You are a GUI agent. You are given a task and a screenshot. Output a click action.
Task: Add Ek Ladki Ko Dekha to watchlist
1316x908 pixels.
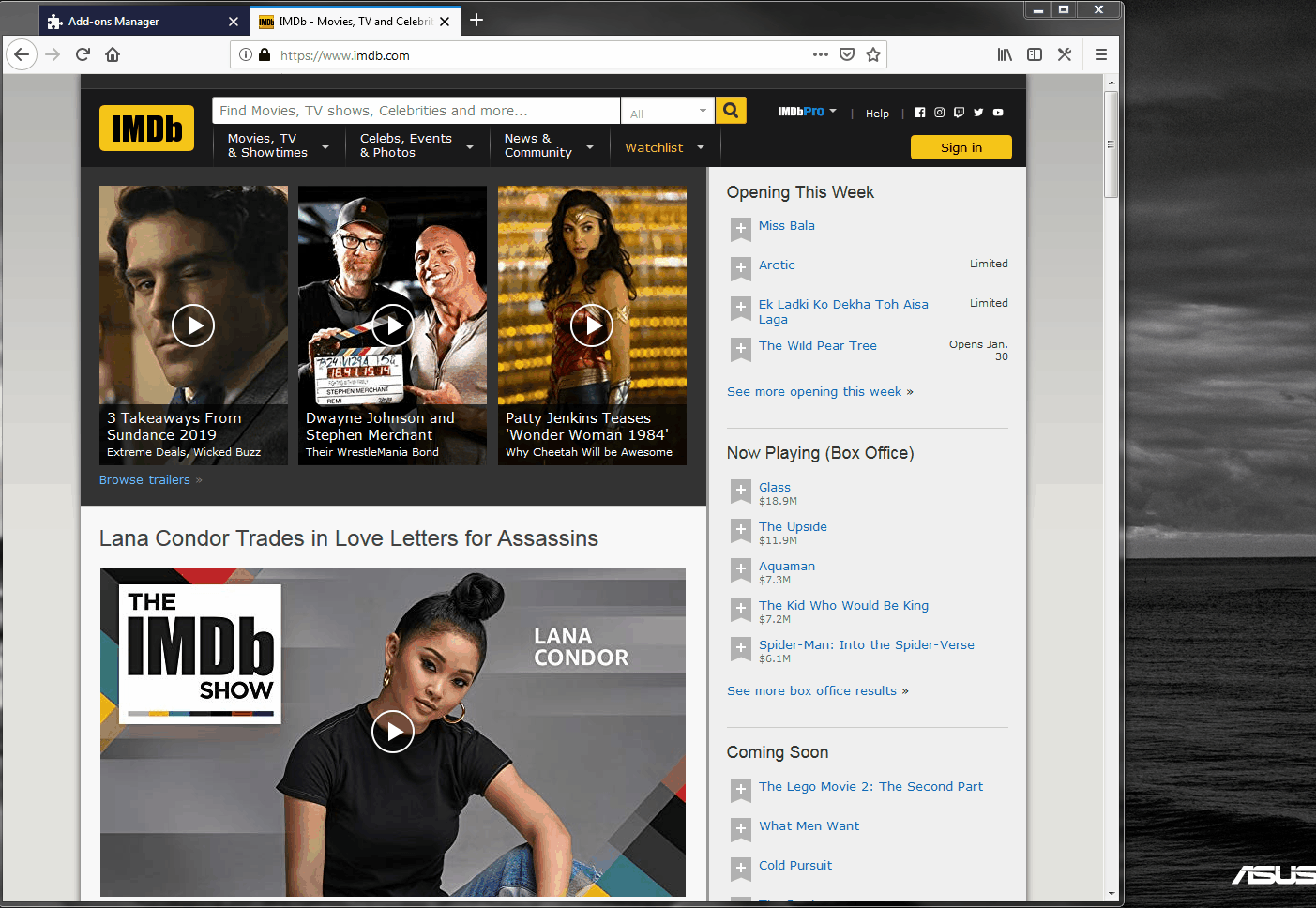[x=741, y=308]
